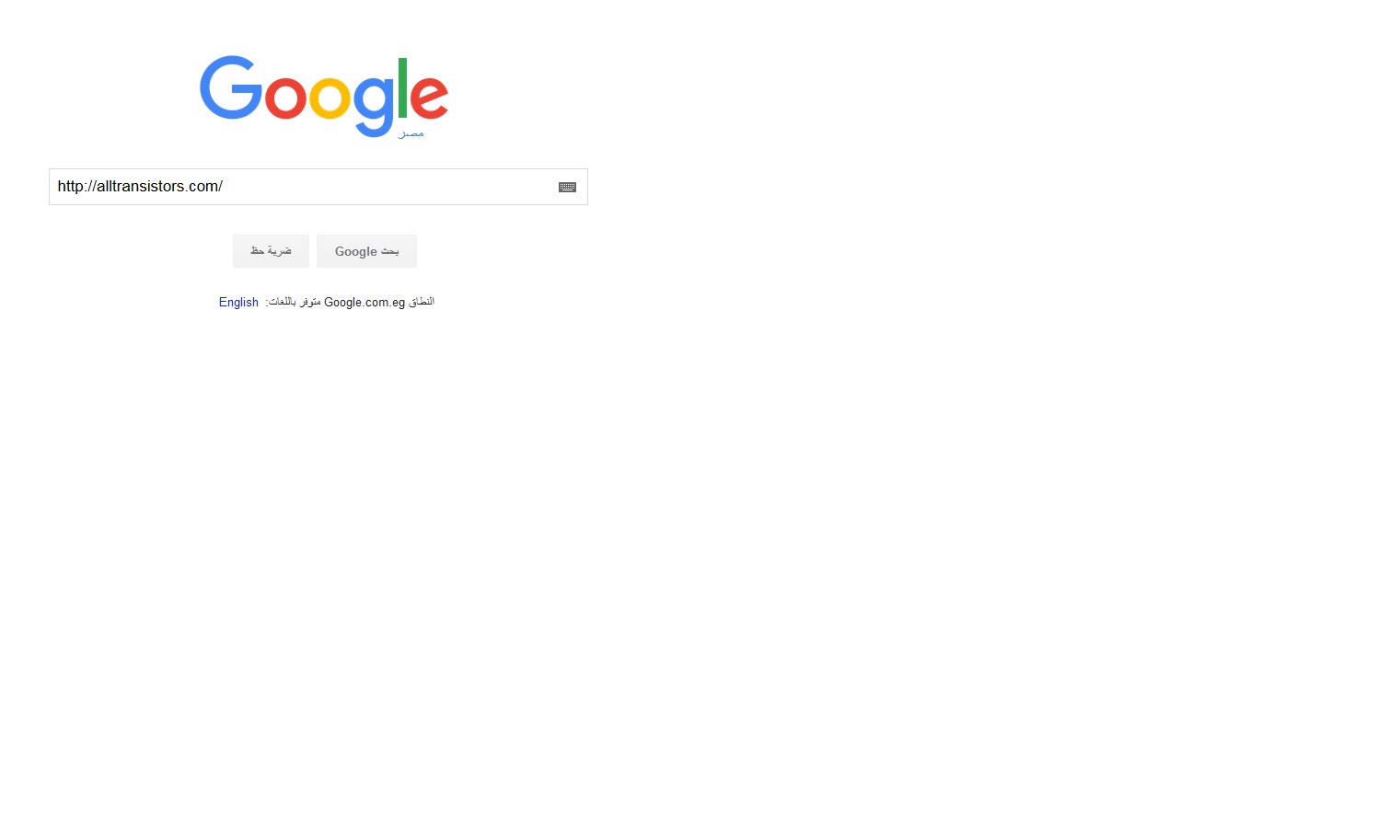This screenshot has width=1400, height=840.
Task: Open the on-screen keyboard input tool
Action: pyautogui.click(x=567, y=187)
